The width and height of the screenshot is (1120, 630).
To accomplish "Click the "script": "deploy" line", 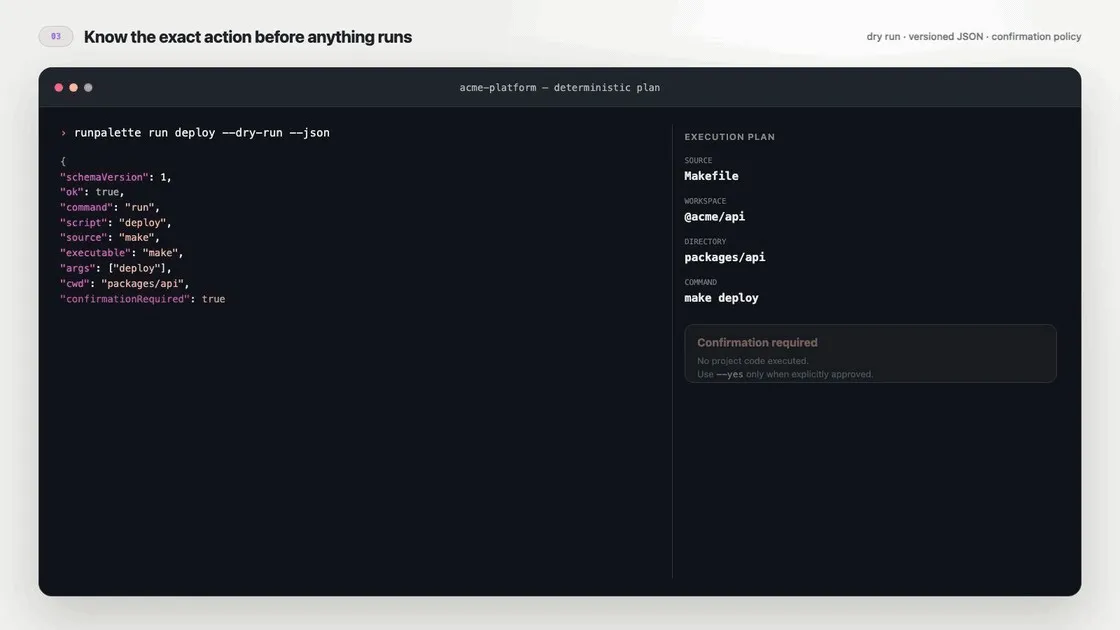I will 116,223.
